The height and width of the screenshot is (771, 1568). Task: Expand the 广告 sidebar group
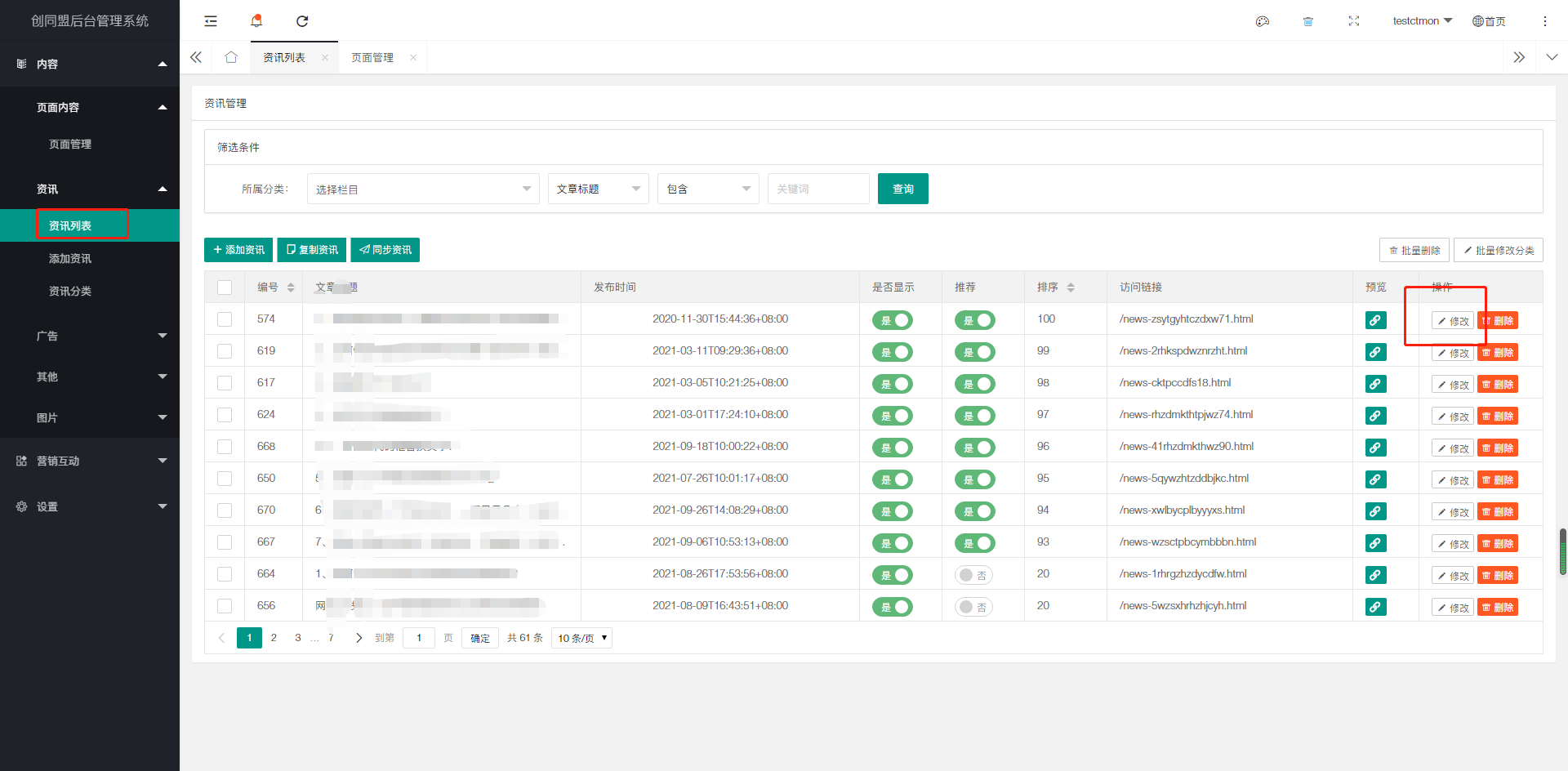click(x=90, y=336)
